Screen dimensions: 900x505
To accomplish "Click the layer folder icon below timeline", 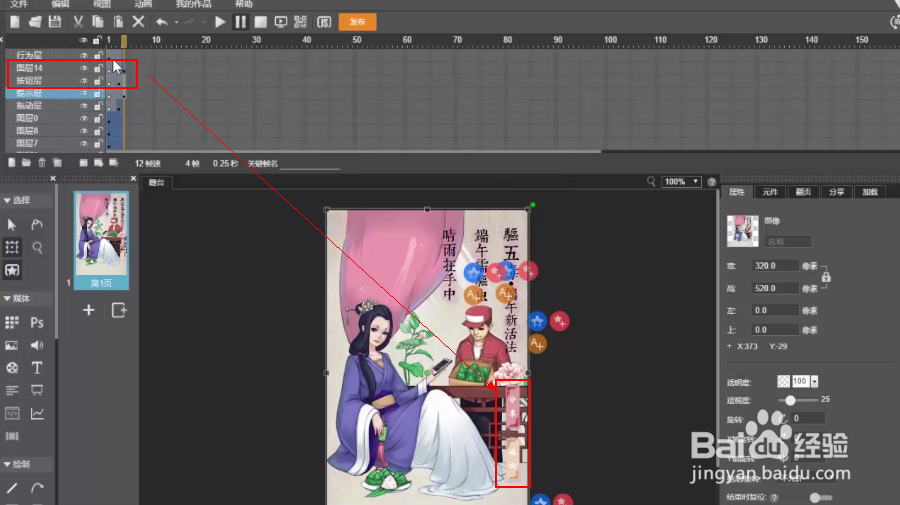I will 26,163.
